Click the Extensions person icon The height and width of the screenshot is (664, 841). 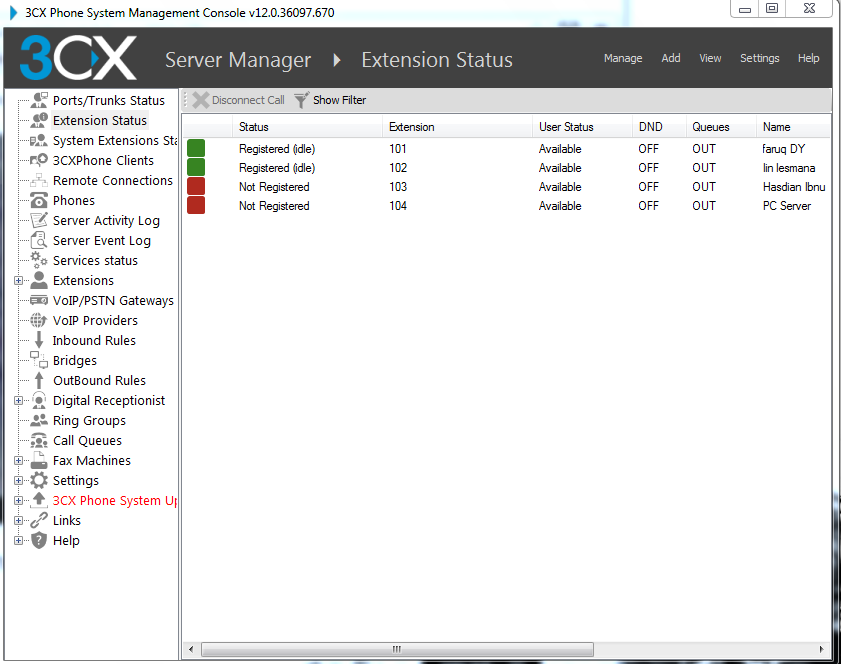click(39, 280)
